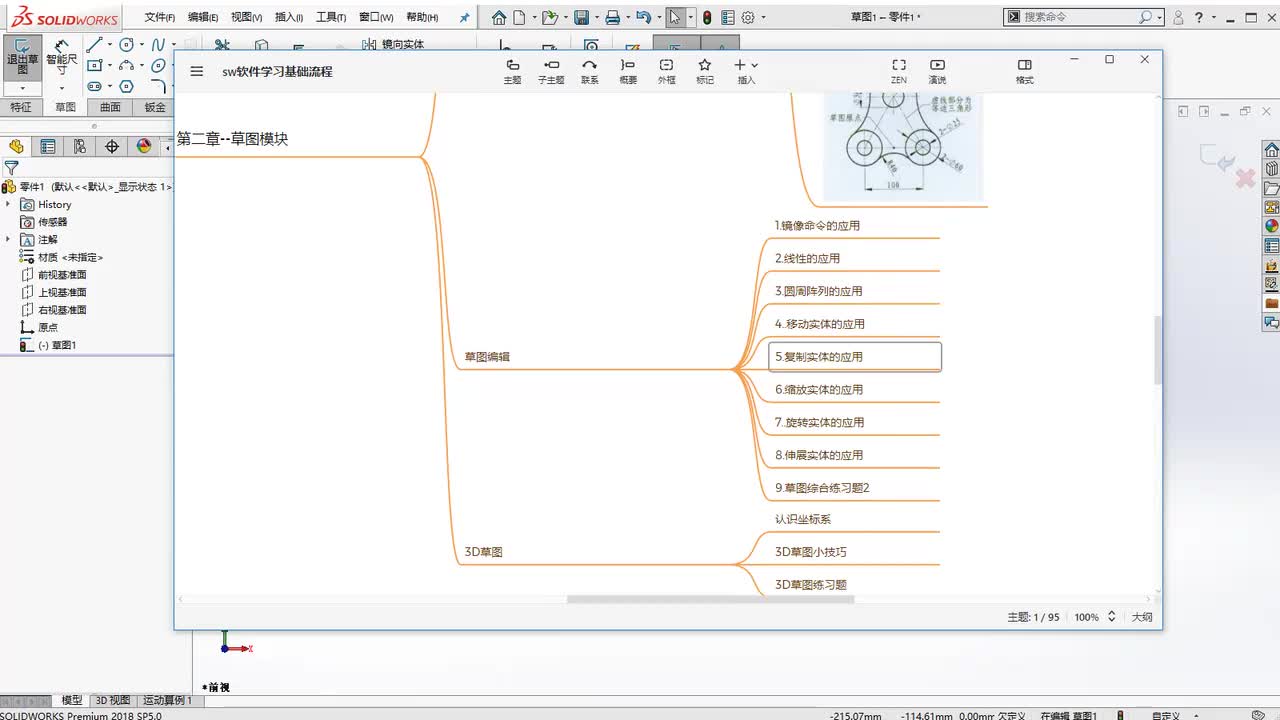
Task: Toggle the SolidWorks menu pin icon
Action: point(464,17)
